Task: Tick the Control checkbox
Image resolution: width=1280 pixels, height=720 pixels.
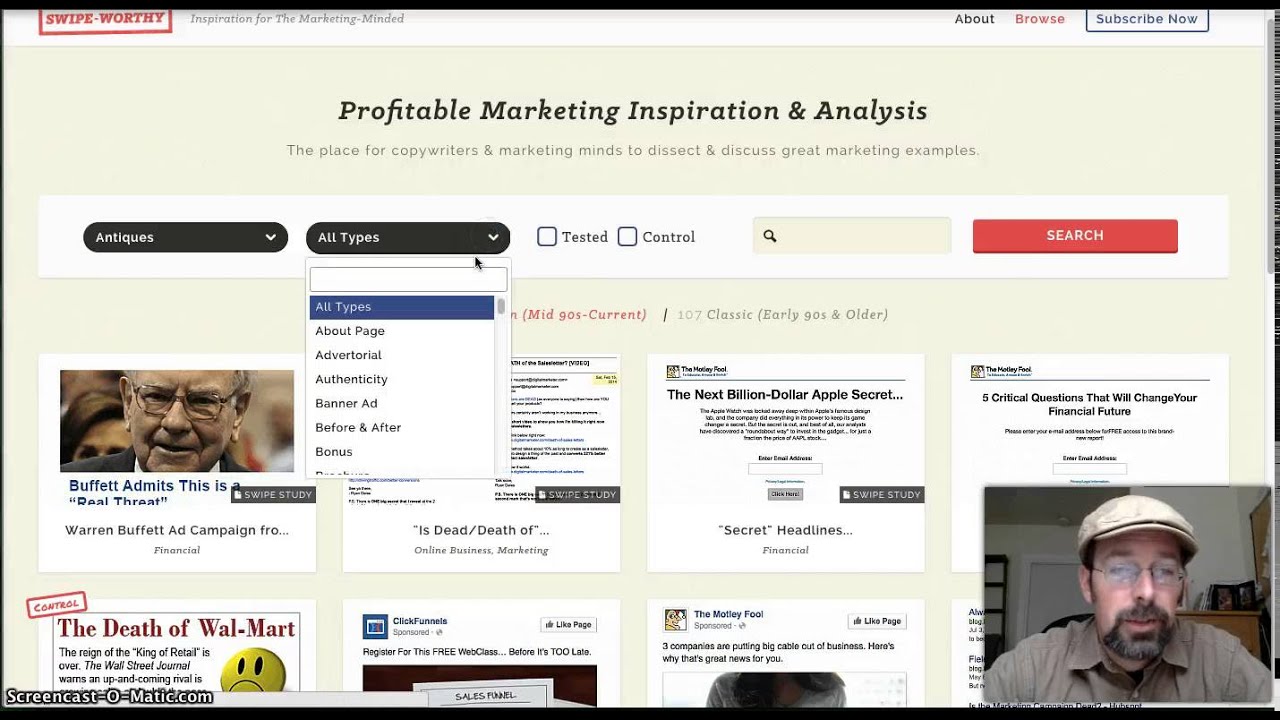Action: (627, 237)
